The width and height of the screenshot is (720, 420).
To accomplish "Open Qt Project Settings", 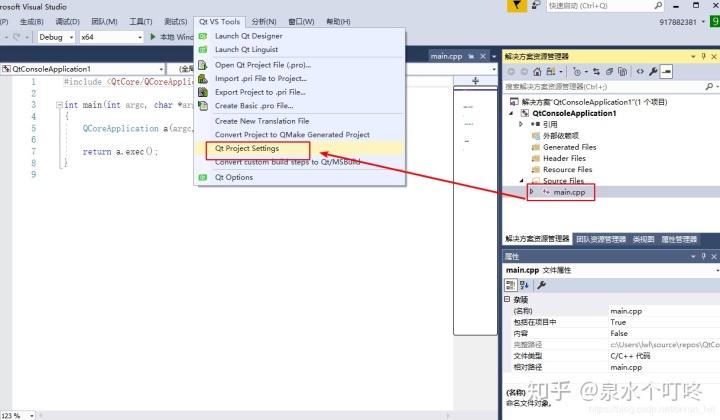I will coord(247,148).
